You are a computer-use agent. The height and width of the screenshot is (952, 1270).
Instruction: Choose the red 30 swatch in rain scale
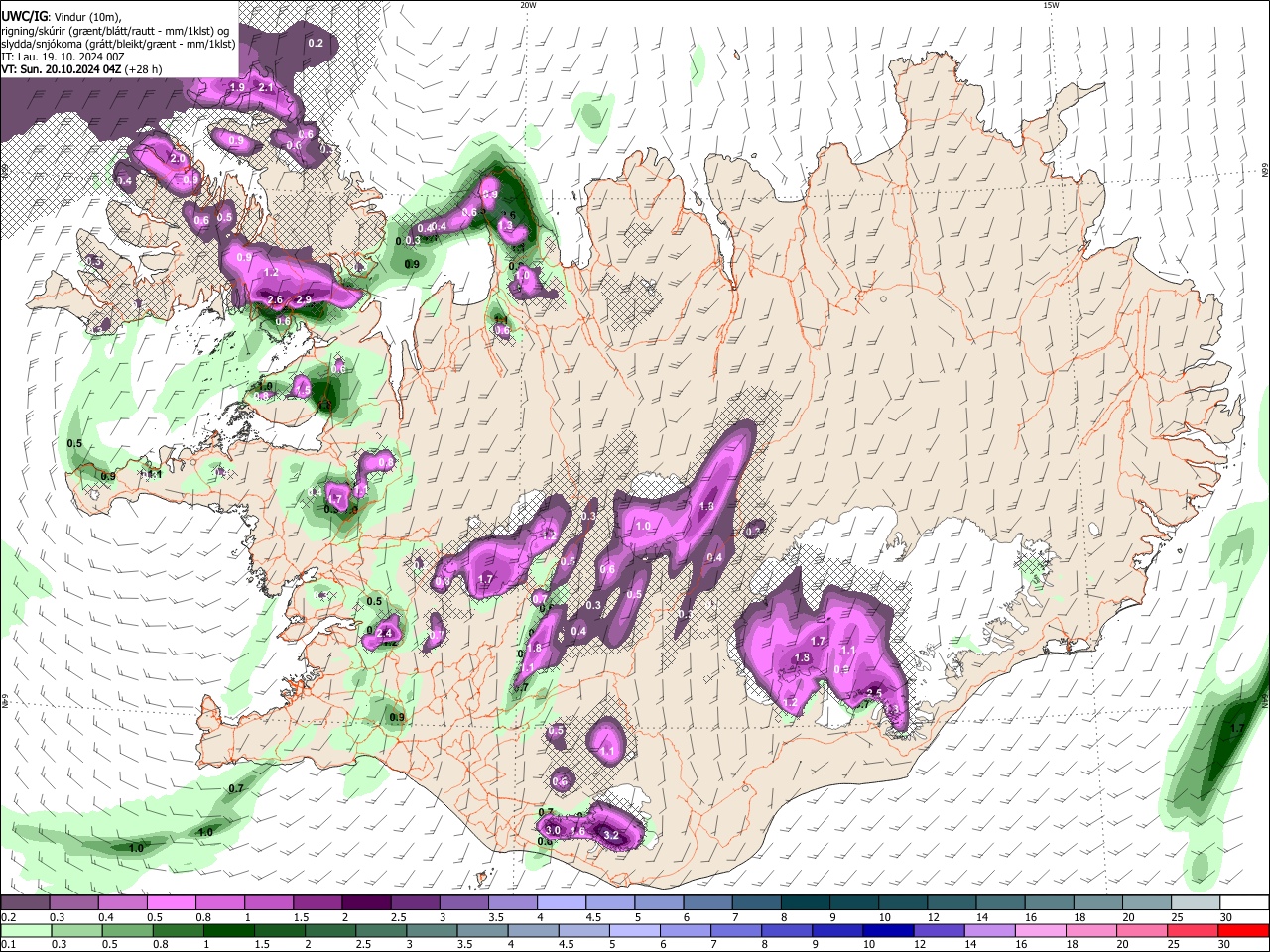coord(1244,930)
